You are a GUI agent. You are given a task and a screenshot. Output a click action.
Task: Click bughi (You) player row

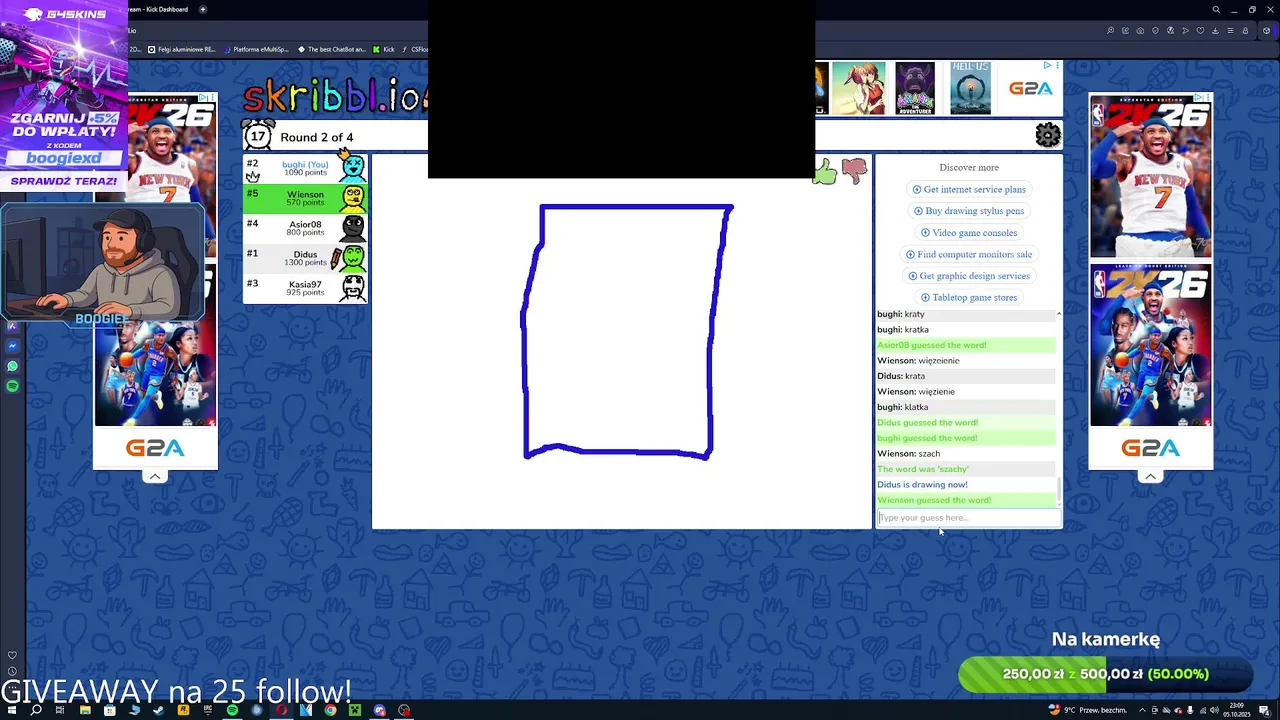[305, 168]
